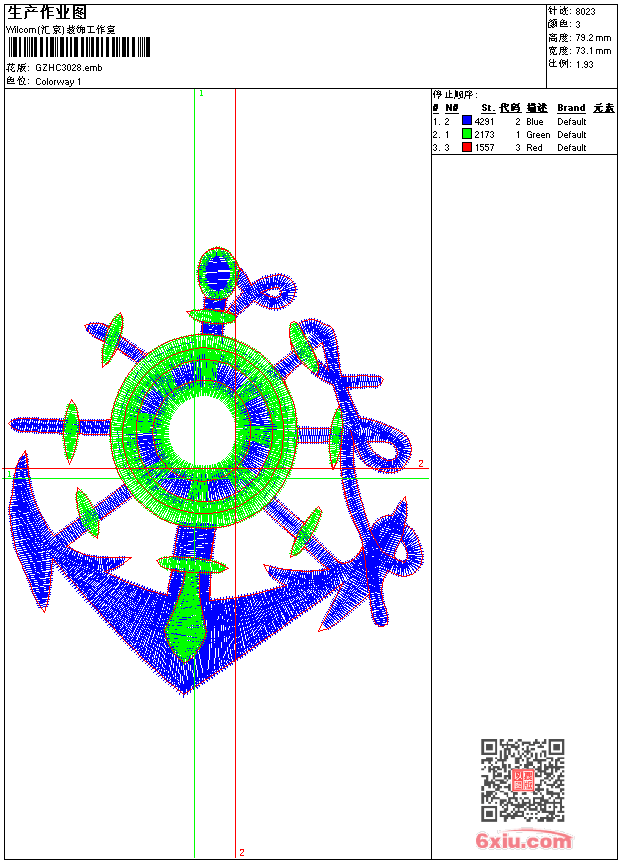Click the 'N#' column header
This screenshot has width=620, height=860.
click(x=452, y=108)
